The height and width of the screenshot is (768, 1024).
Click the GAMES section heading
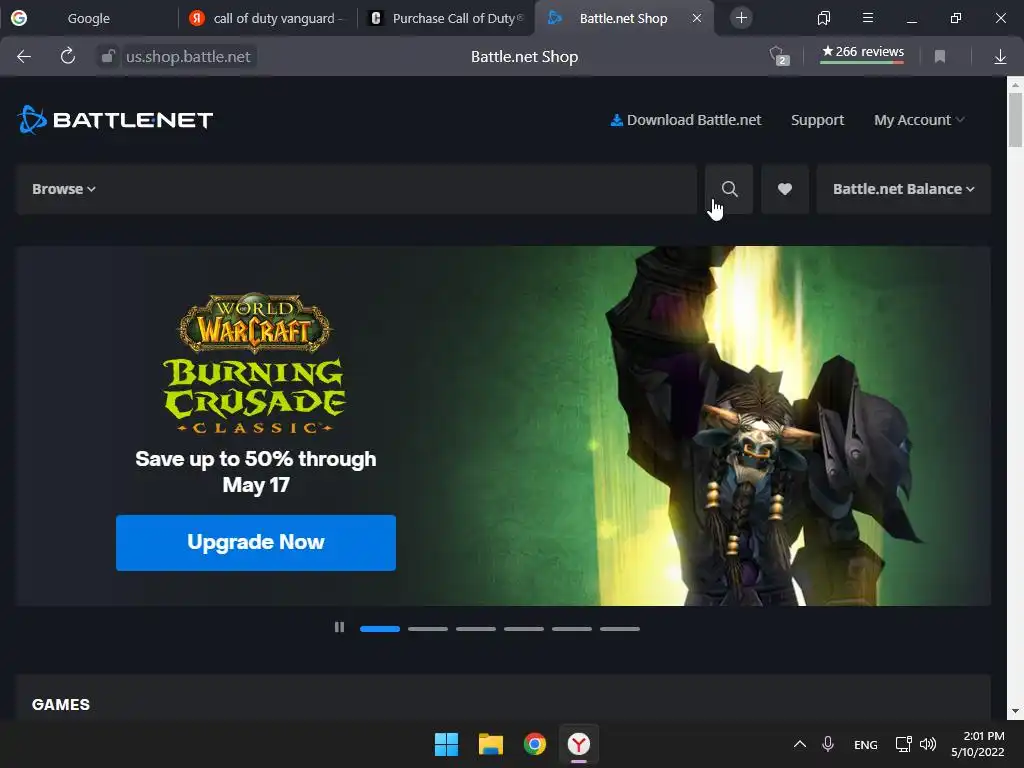tap(61, 705)
